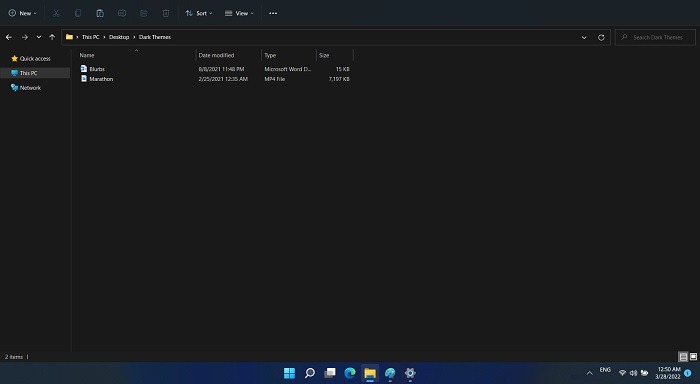Image resolution: width=700 pixels, height=384 pixels.
Task: Open the Sort dropdown menu
Action: tap(199, 13)
